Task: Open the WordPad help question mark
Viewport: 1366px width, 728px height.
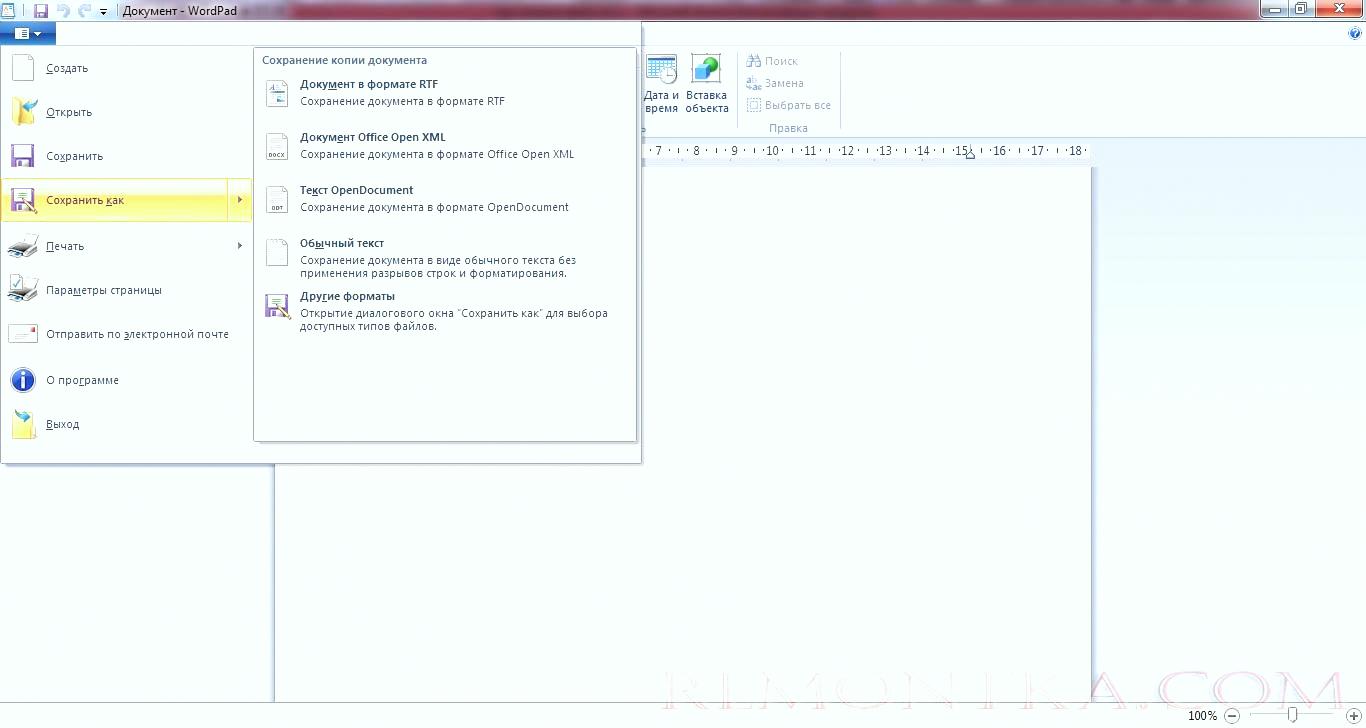Action: (x=1355, y=33)
